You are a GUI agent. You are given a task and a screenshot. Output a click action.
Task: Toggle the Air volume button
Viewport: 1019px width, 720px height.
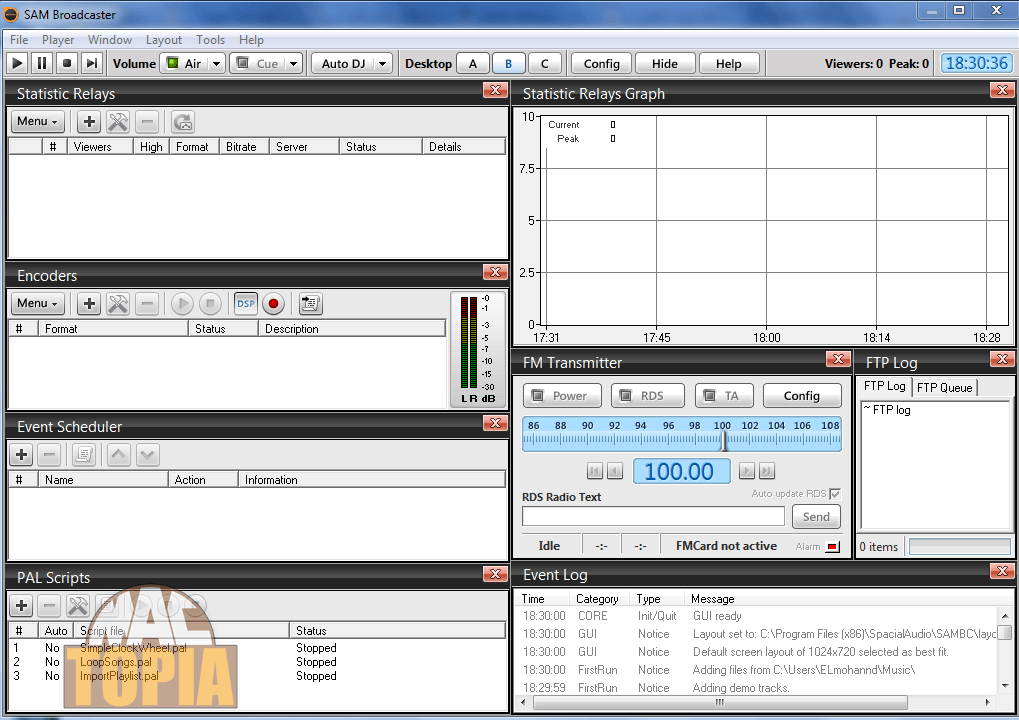tap(185, 63)
